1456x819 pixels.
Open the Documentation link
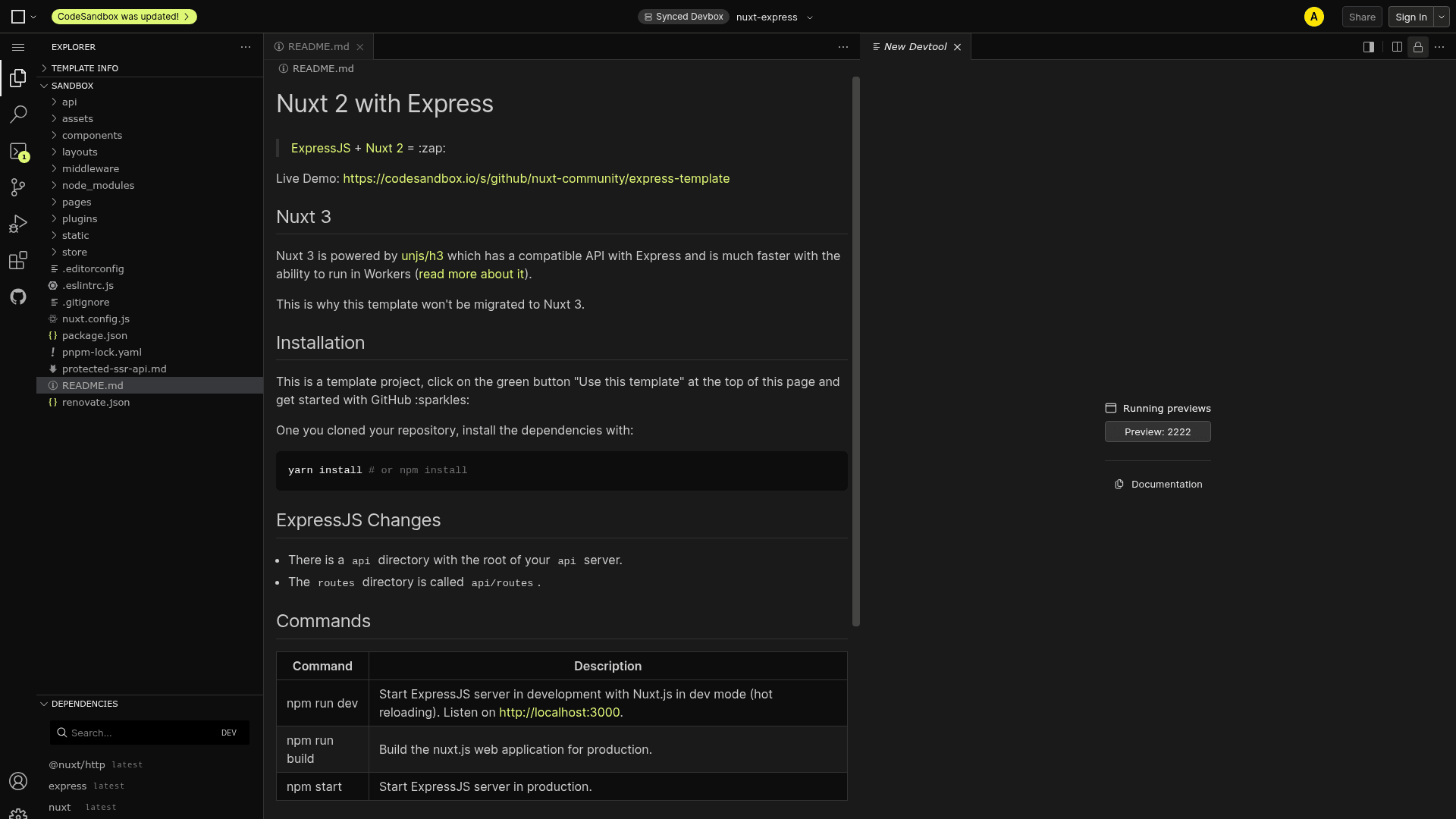(1166, 485)
